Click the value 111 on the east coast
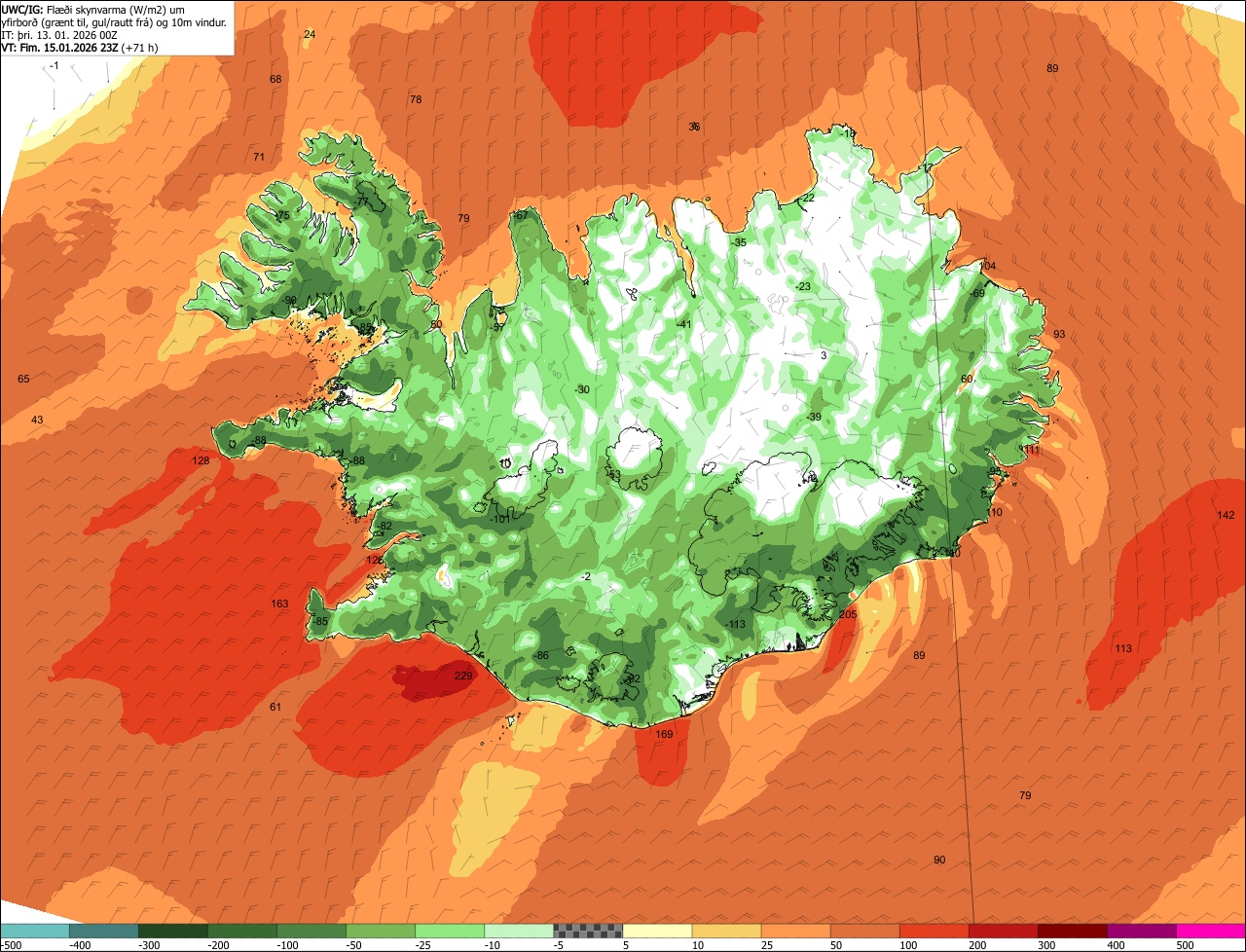 coord(1032,451)
